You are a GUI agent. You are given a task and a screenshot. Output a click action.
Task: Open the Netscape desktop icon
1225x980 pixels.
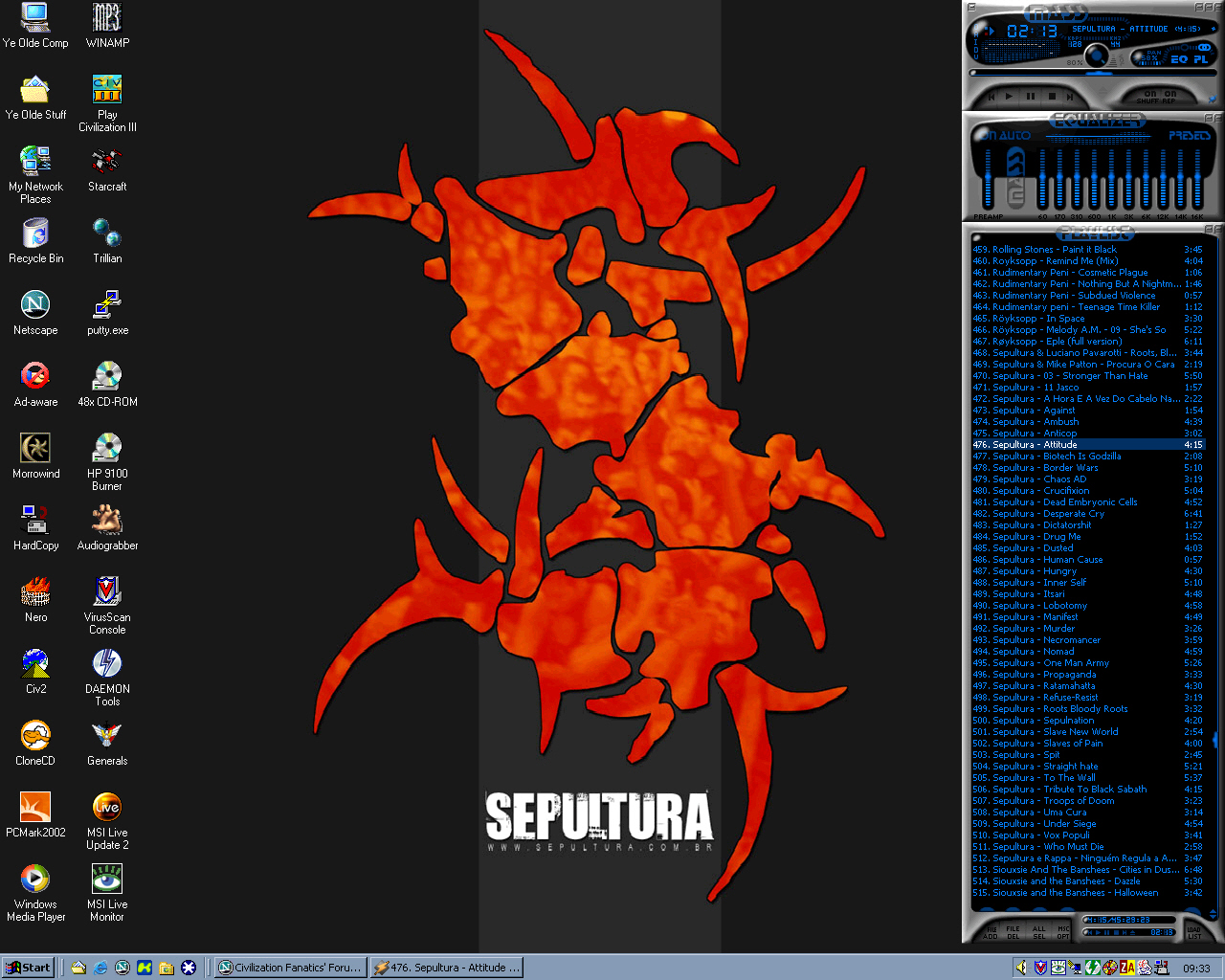click(x=35, y=312)
